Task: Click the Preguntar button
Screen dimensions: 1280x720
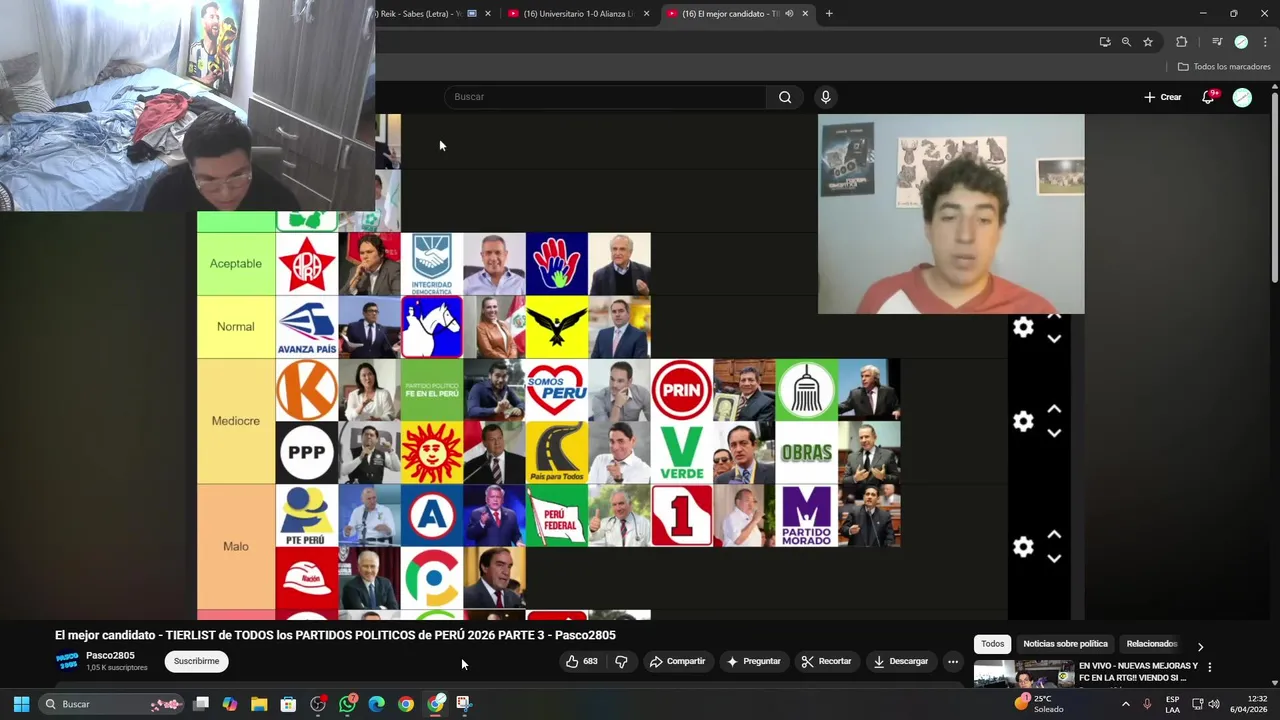Action: click(x=753, y=661)
